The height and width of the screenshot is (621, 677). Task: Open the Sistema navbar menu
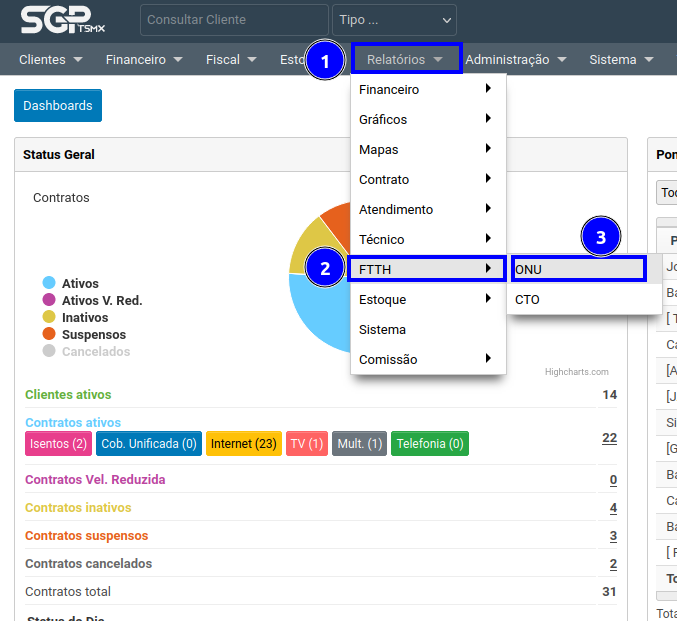tap(620, 60)
